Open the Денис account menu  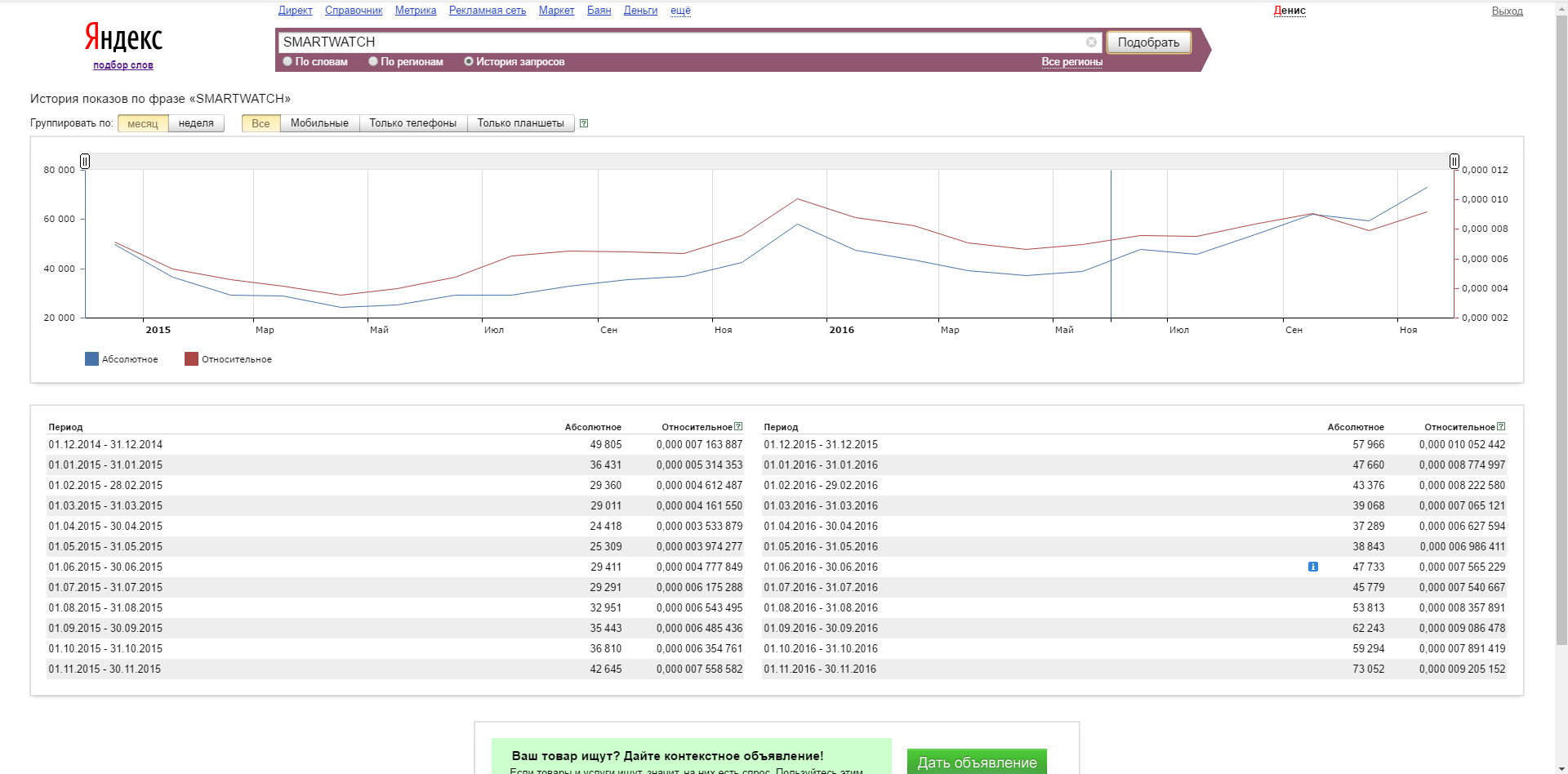[1290, 11]
